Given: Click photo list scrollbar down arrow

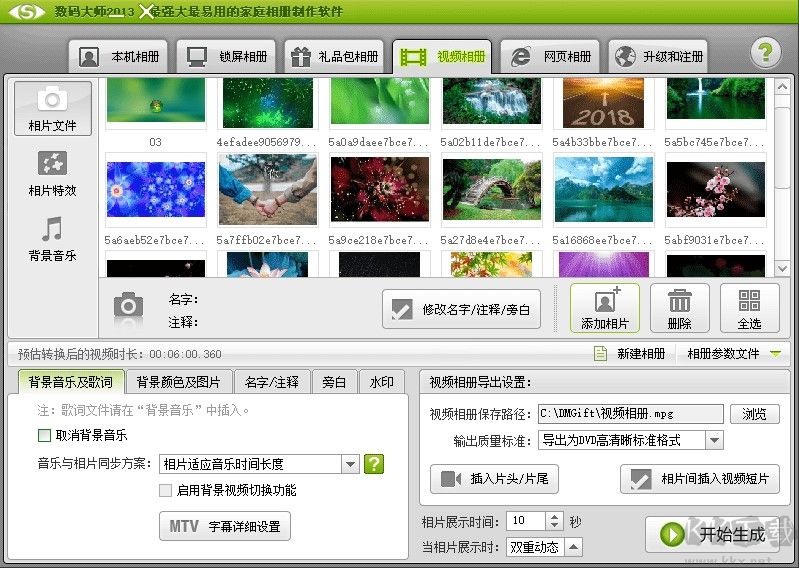Looking at the screenshot, I should click(782, 268).
